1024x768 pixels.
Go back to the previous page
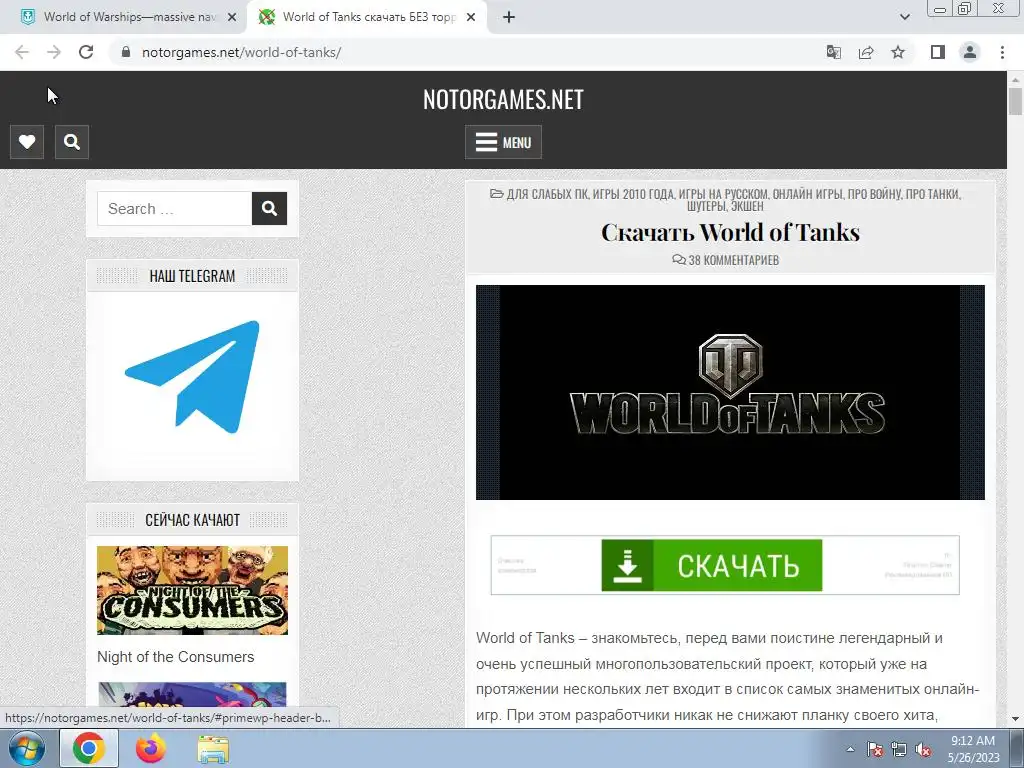22,52
